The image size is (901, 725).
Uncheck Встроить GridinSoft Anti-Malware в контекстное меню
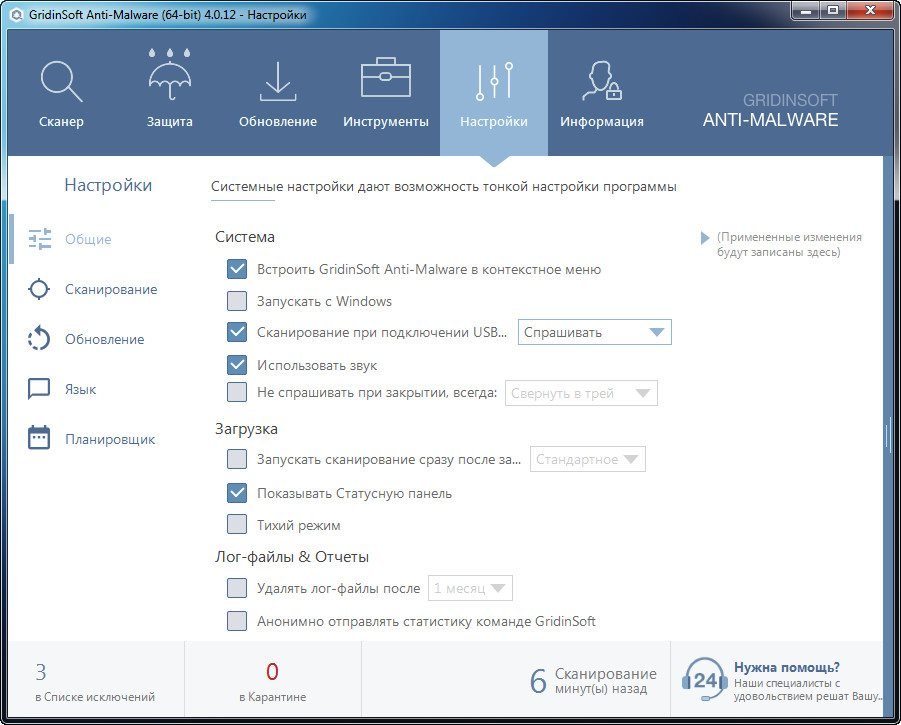pos(237,269)
